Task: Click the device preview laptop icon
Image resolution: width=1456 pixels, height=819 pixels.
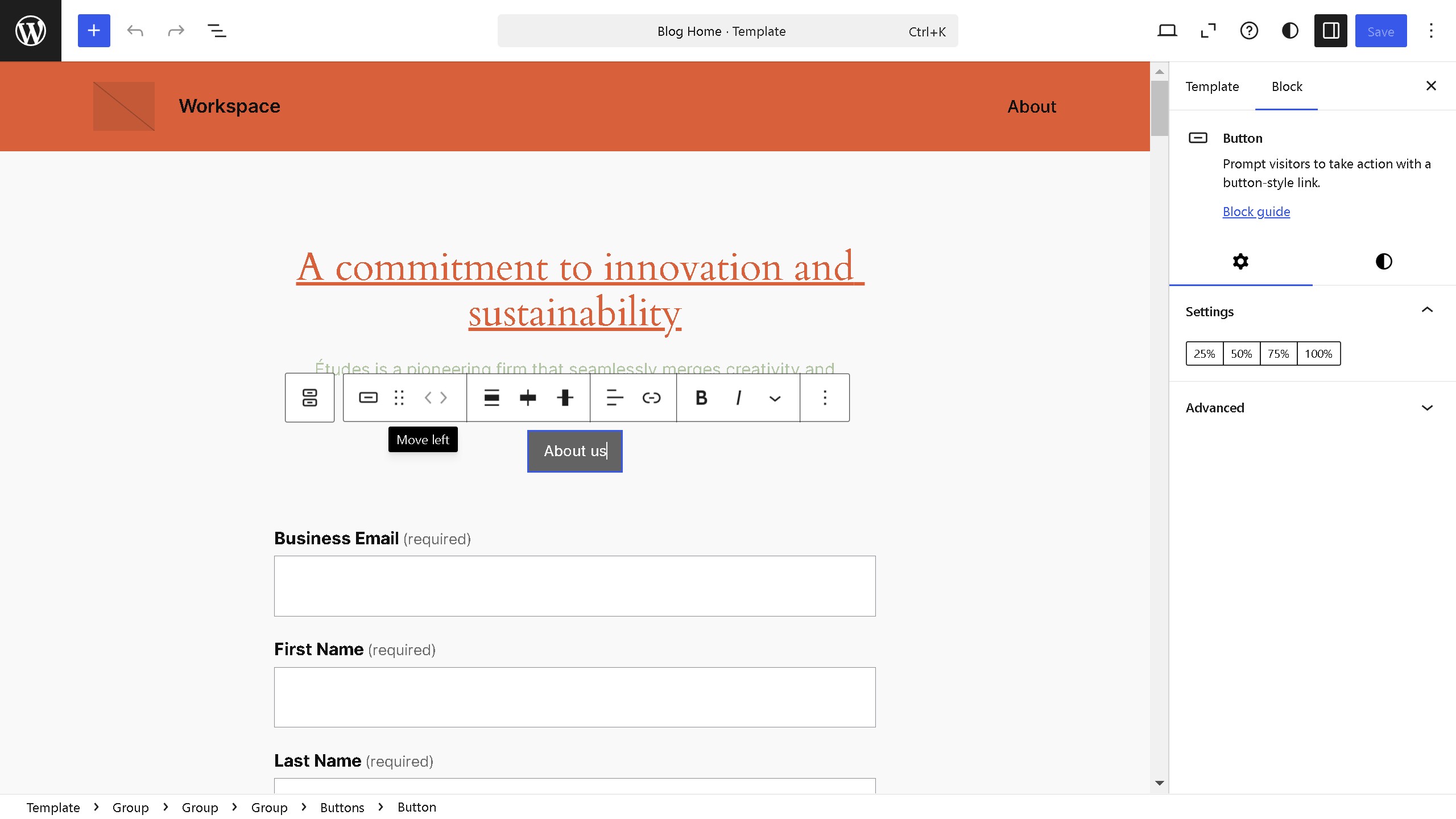Action: 1167,31
